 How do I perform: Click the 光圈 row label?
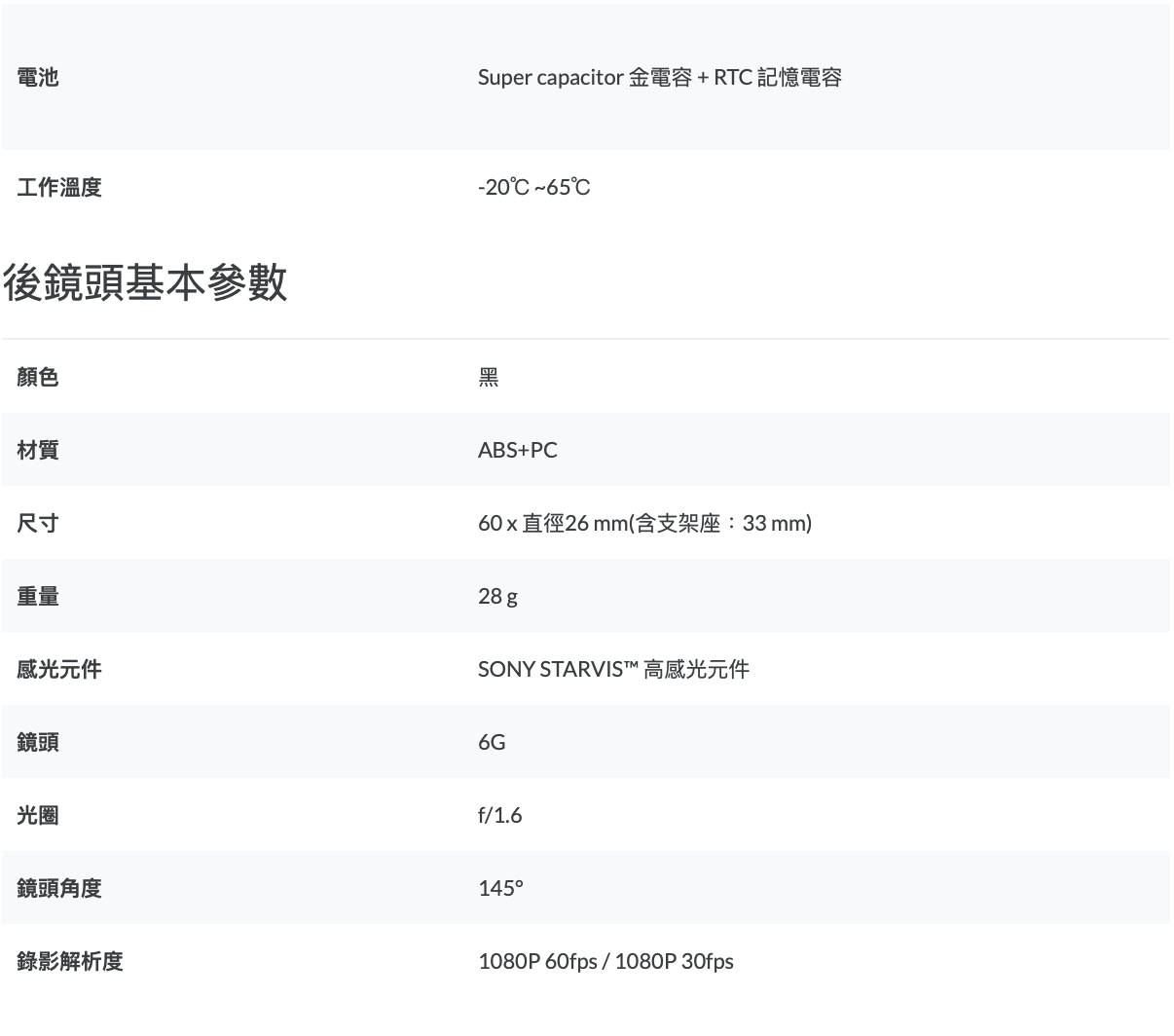tap(38, 815)
